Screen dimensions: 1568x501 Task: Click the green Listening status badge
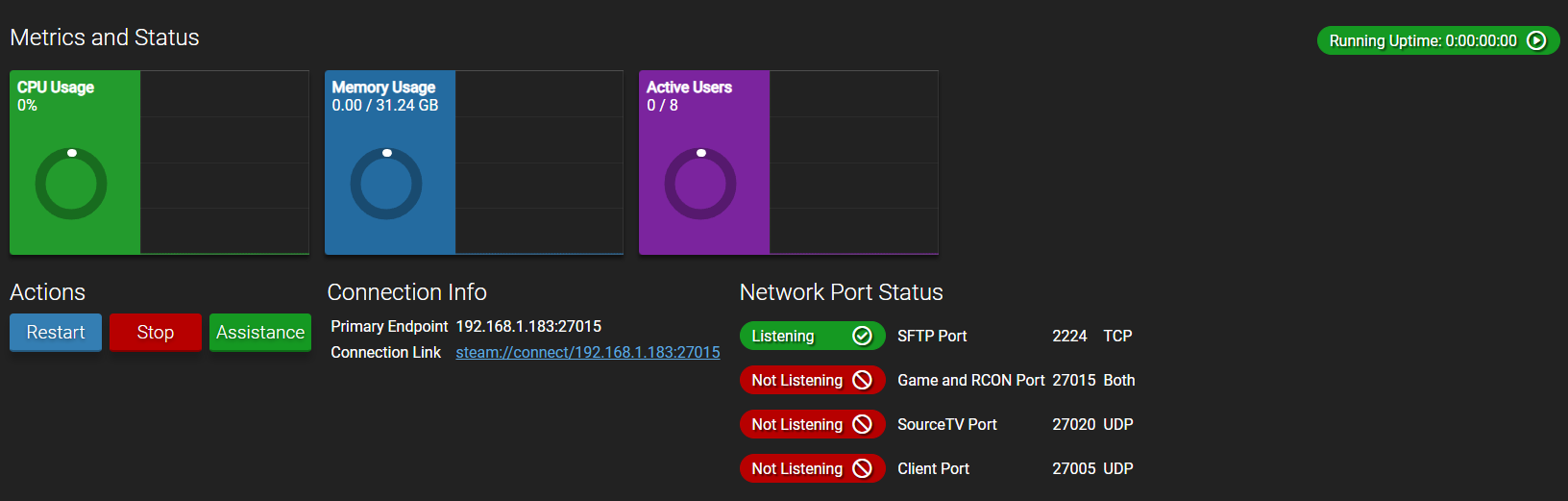pos(796,336)
